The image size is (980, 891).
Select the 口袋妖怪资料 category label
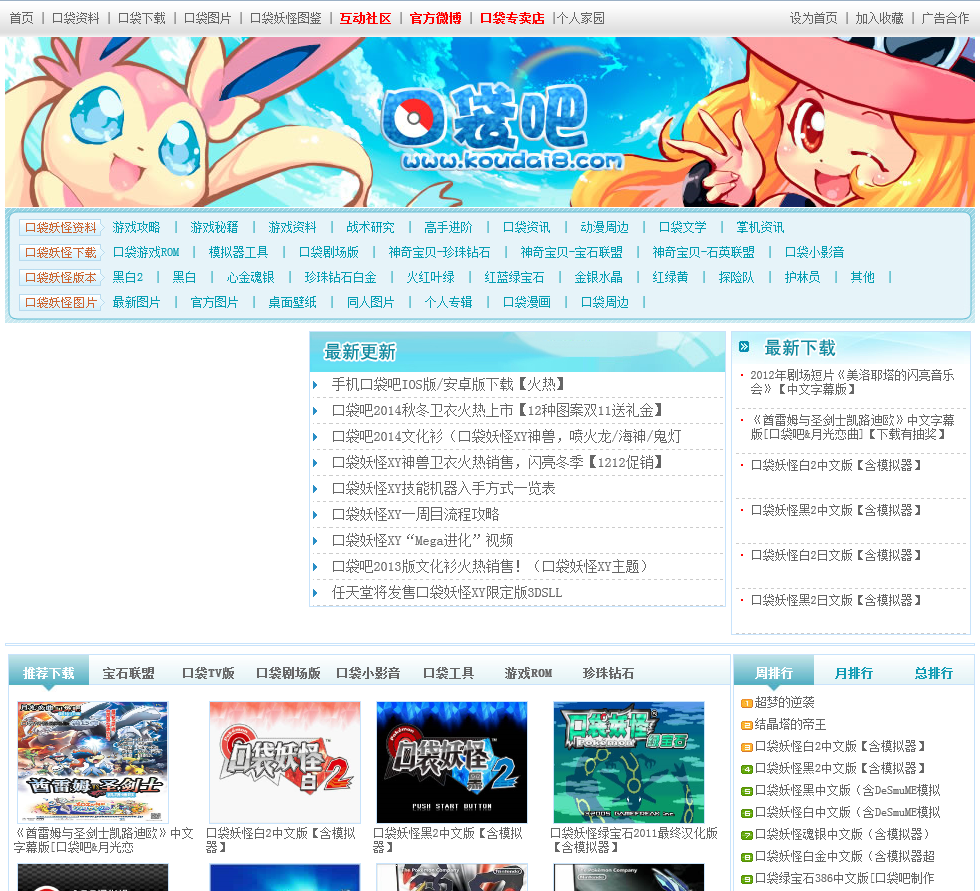click(x=61, y=227)
